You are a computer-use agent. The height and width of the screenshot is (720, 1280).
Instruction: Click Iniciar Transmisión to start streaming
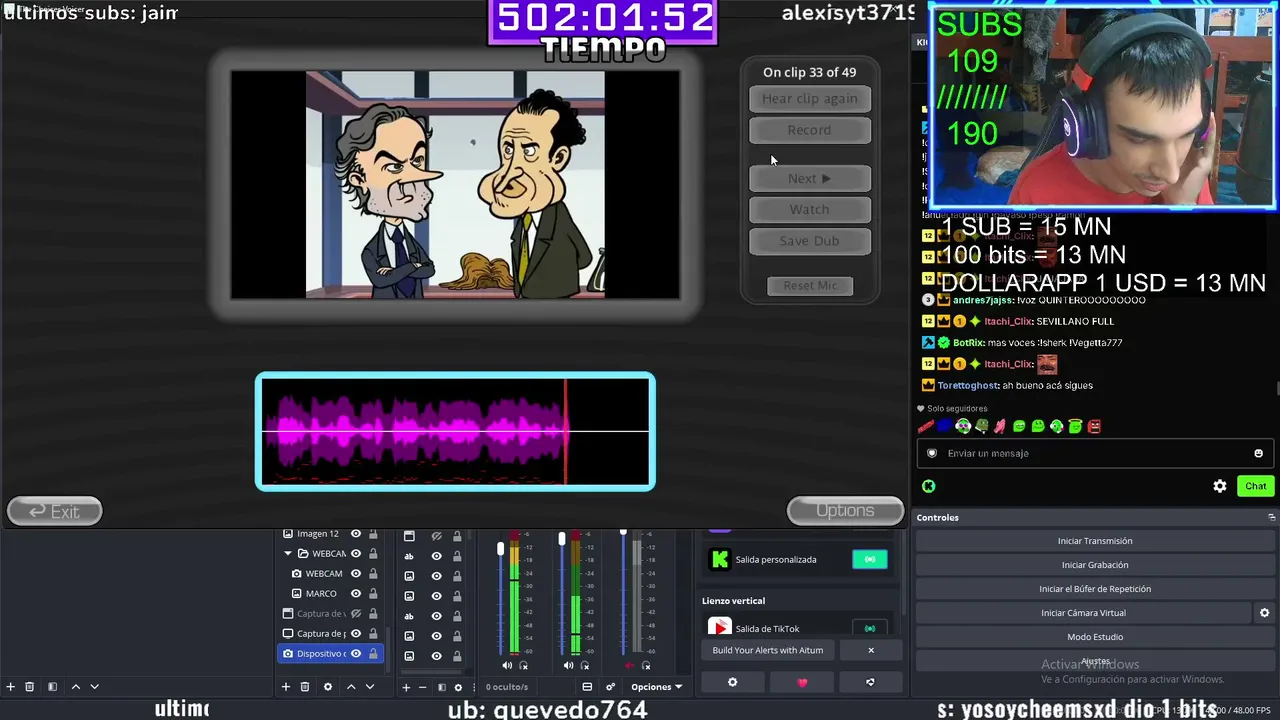[x=1095, y=541]
